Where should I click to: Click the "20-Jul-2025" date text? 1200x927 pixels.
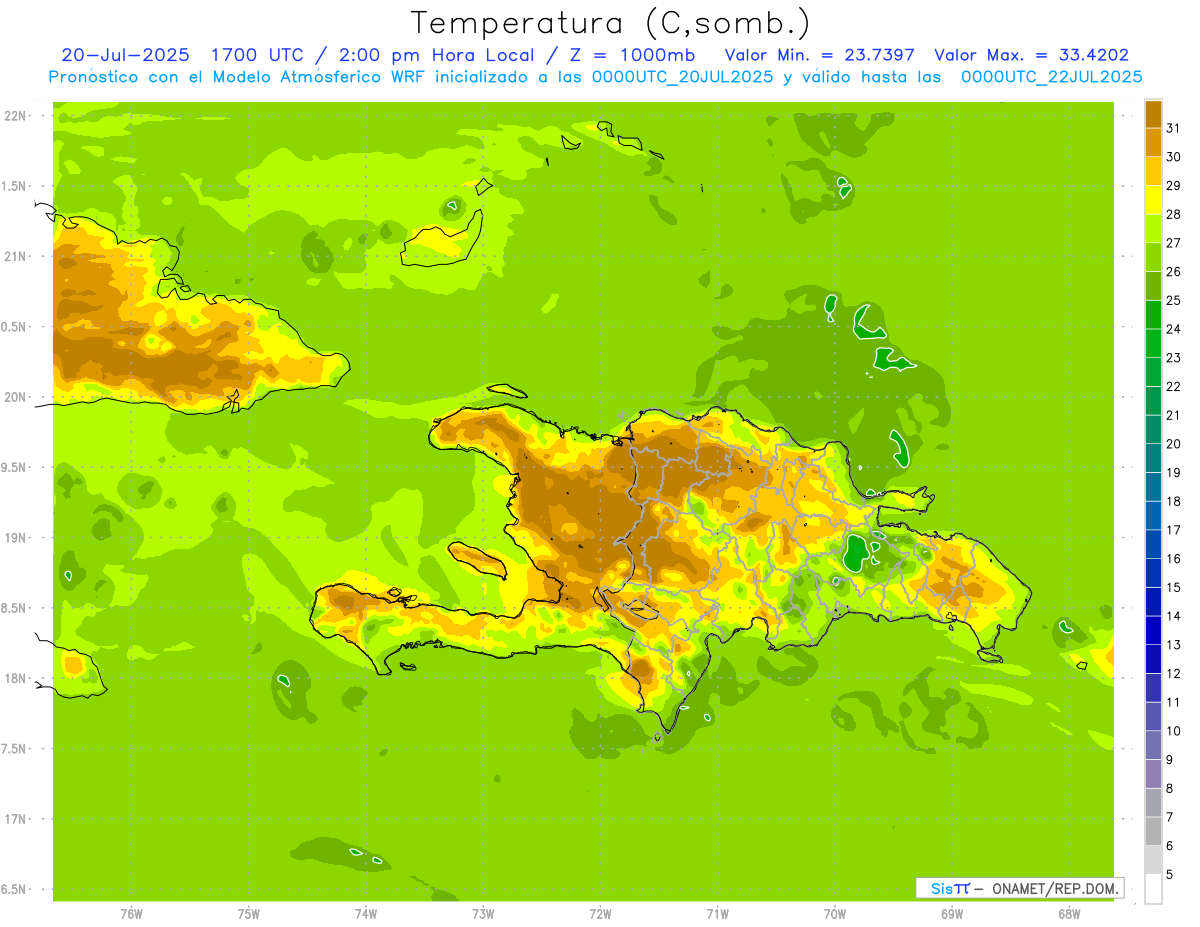pos(125,55)
